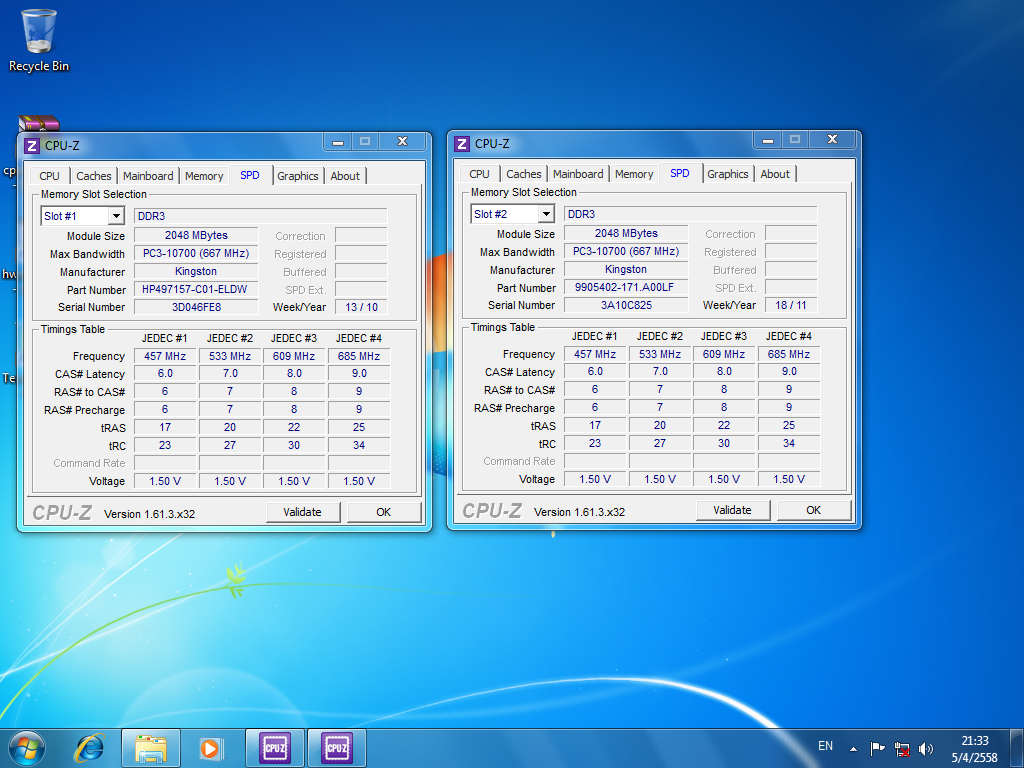The width and height of the screenshot is (1024, 768).
Task: Click the EN language indicator in taskbar
Action: click(825, 746)
